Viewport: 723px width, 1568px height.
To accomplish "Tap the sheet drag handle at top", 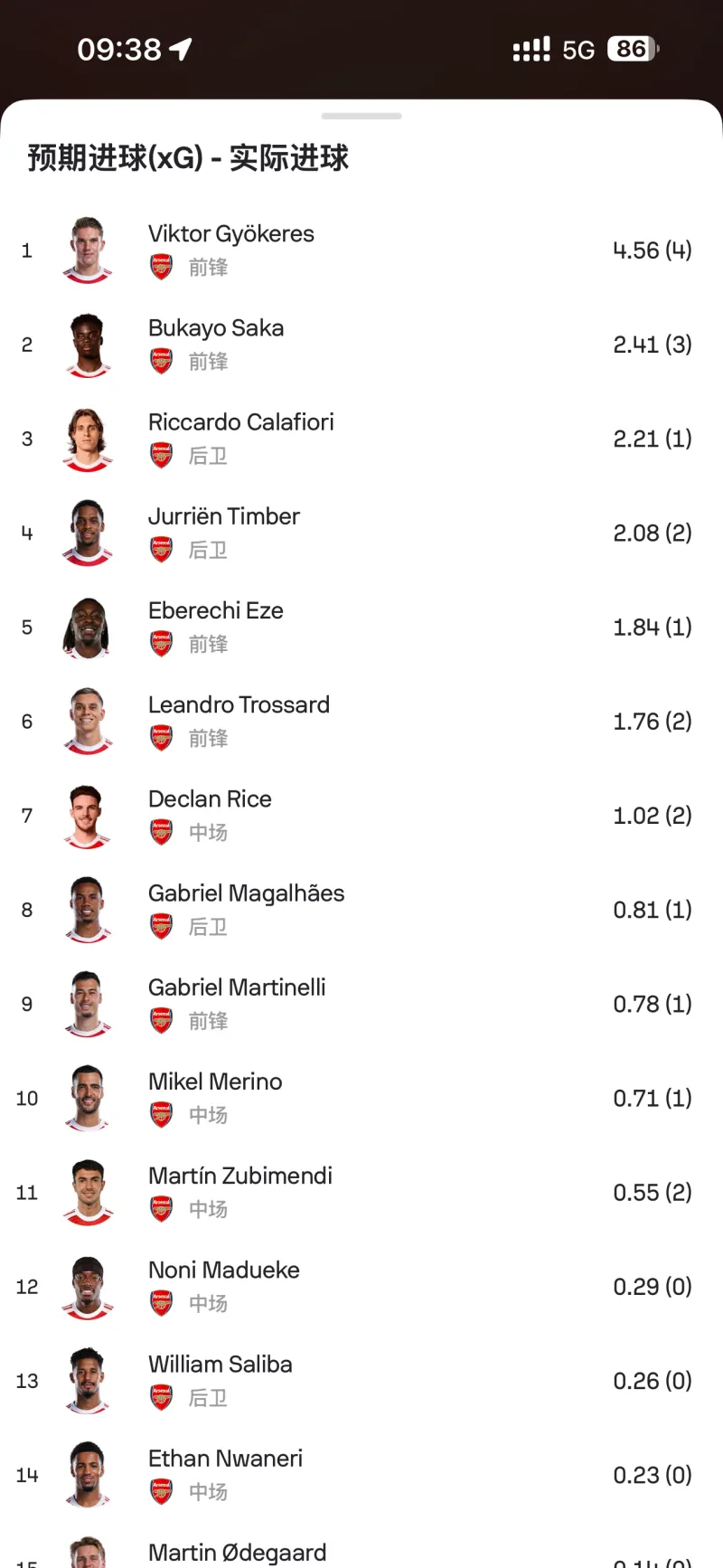I will pos(361,116).
